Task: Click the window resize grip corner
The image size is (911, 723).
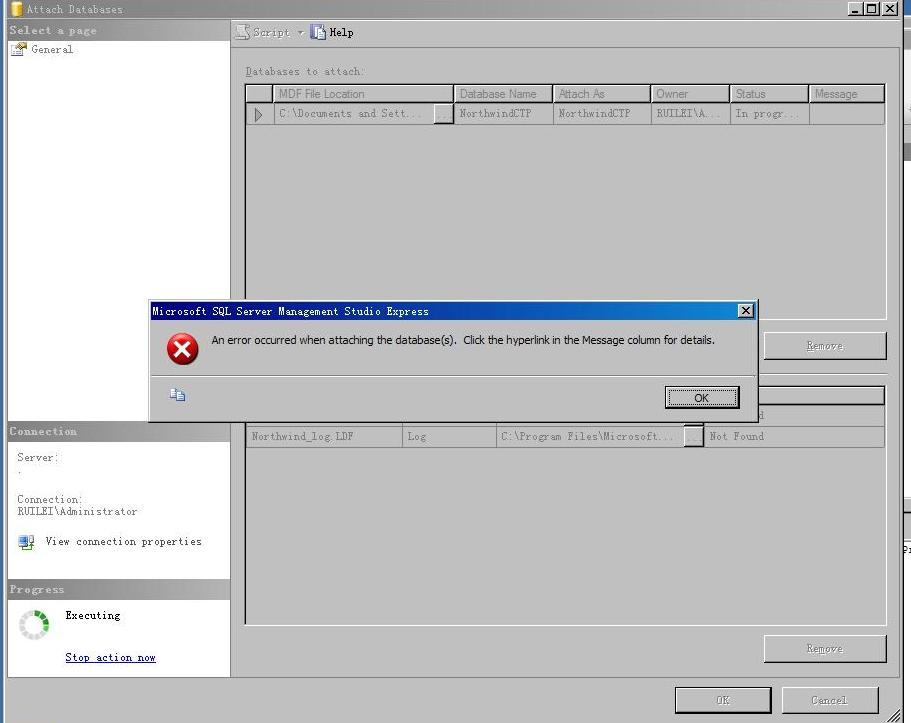Action: click(x=894, y=715)
